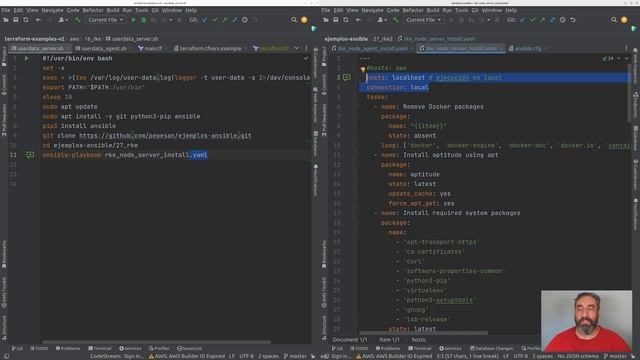The width and height of the screenshot is (640, 360).
Task: Switch to ansible.cfg tab
Action: [x=527, y=49]
